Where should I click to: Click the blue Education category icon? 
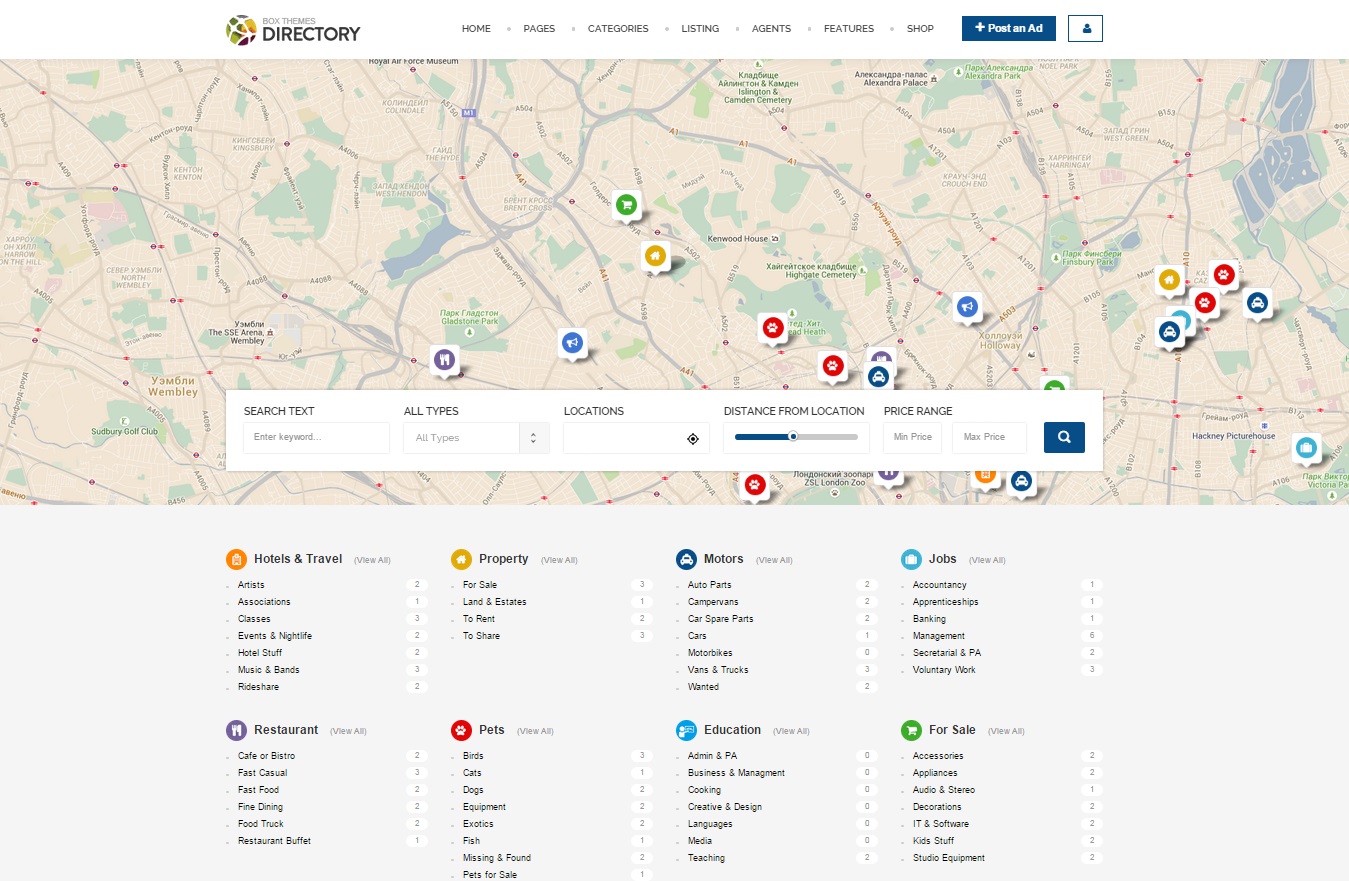(686, 730)
